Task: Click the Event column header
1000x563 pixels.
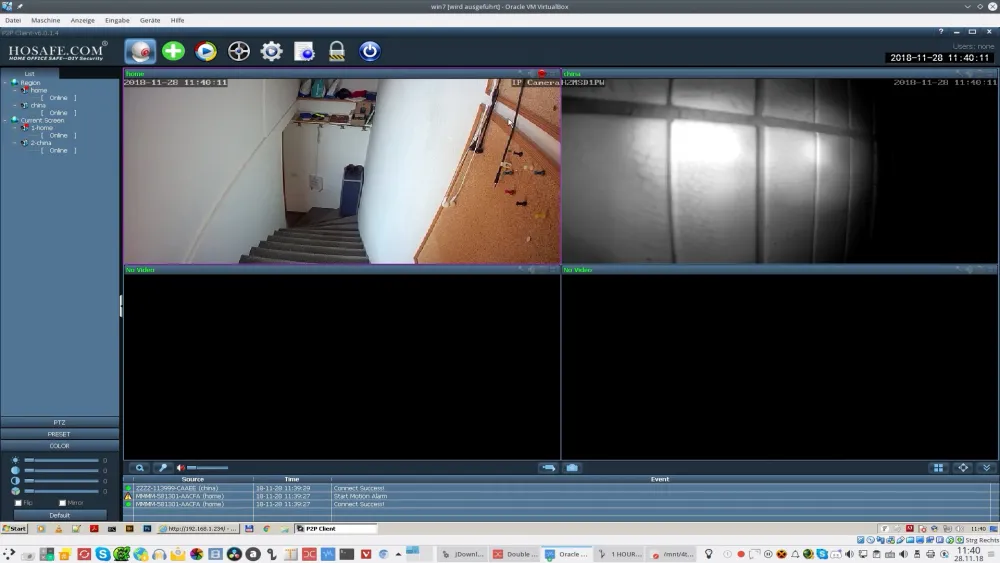Action: tap(660, 479)
